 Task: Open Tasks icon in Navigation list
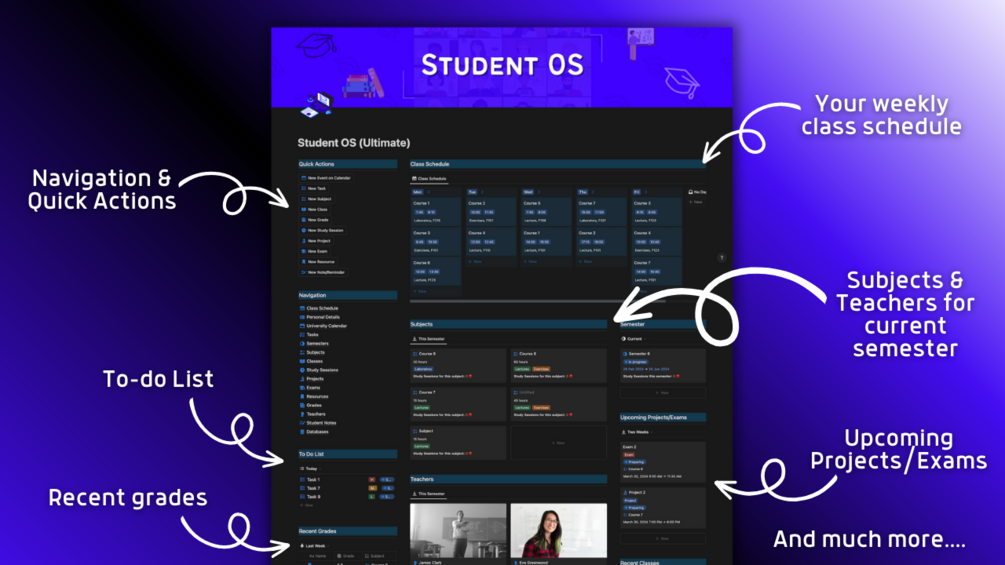(x=303, y=334)
